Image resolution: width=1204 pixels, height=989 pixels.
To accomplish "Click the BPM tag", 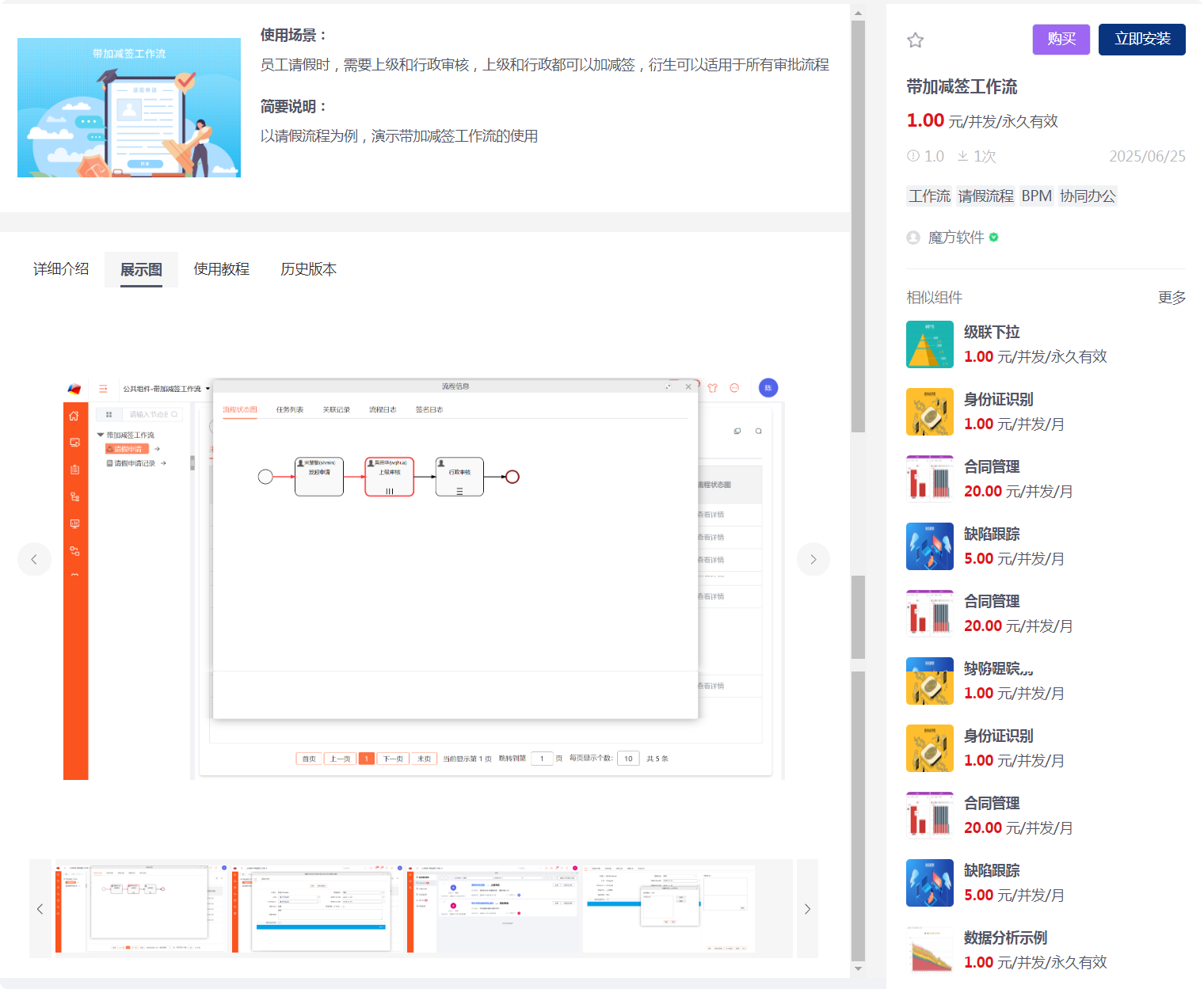I will point(1036,196).
